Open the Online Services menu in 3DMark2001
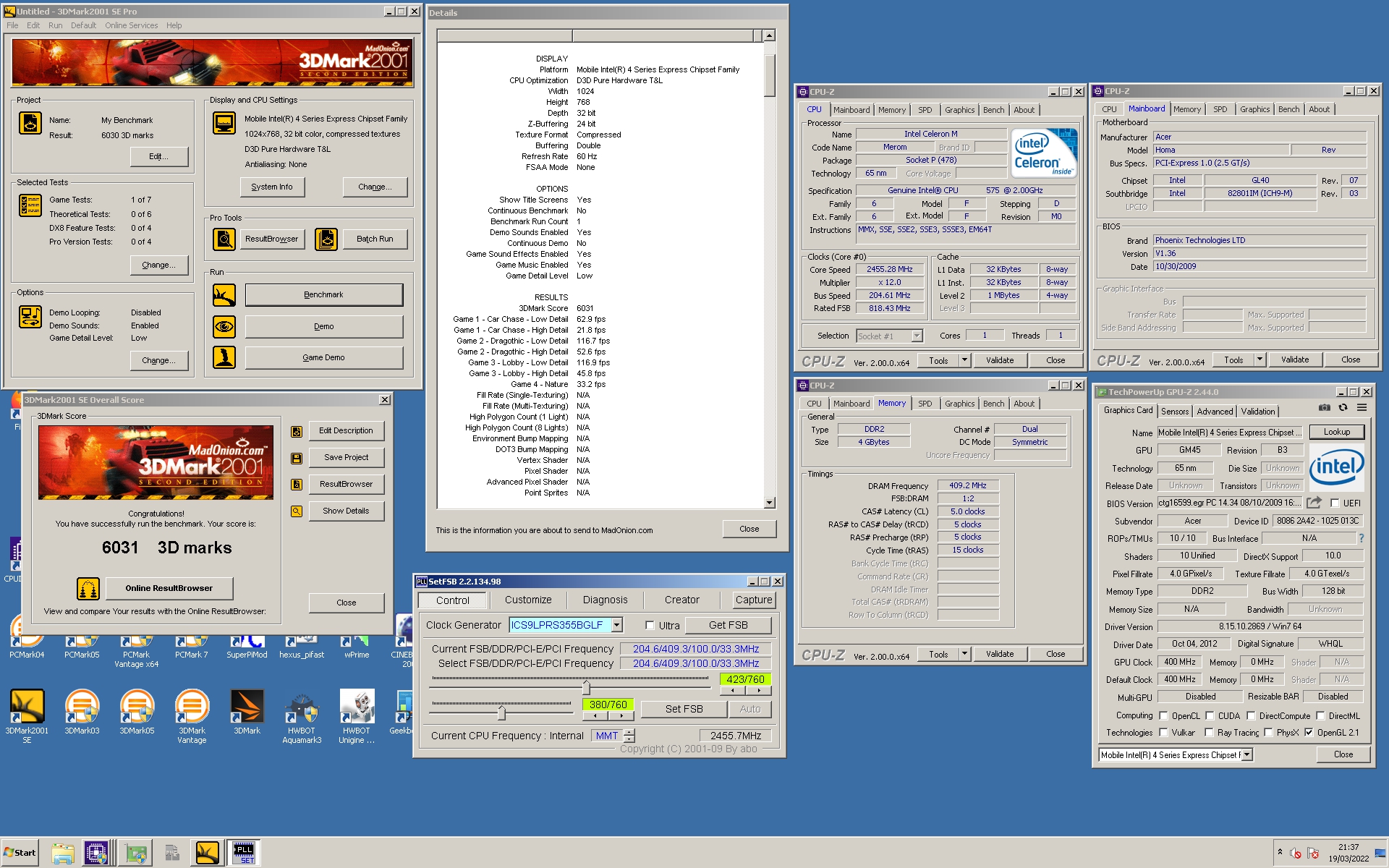This screenshot has height=868, width=1389. [131, 25]
